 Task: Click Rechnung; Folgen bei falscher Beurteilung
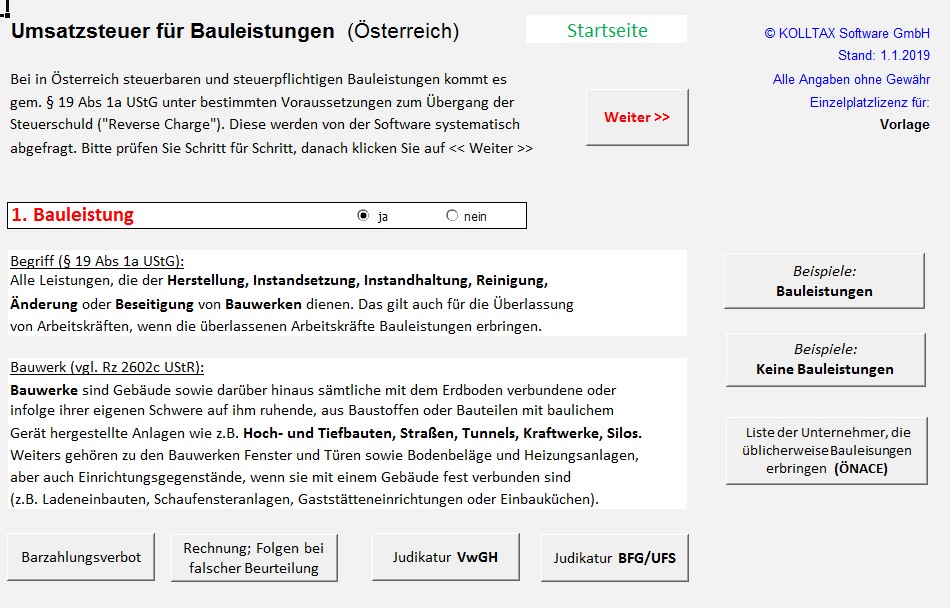(x=253, y=557)
